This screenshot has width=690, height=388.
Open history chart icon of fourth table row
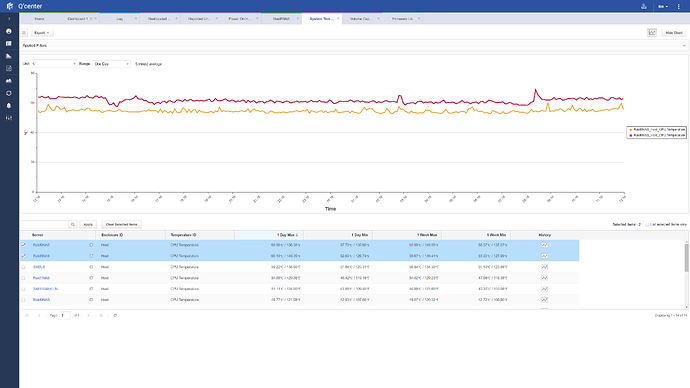click(x=544, y=278)
